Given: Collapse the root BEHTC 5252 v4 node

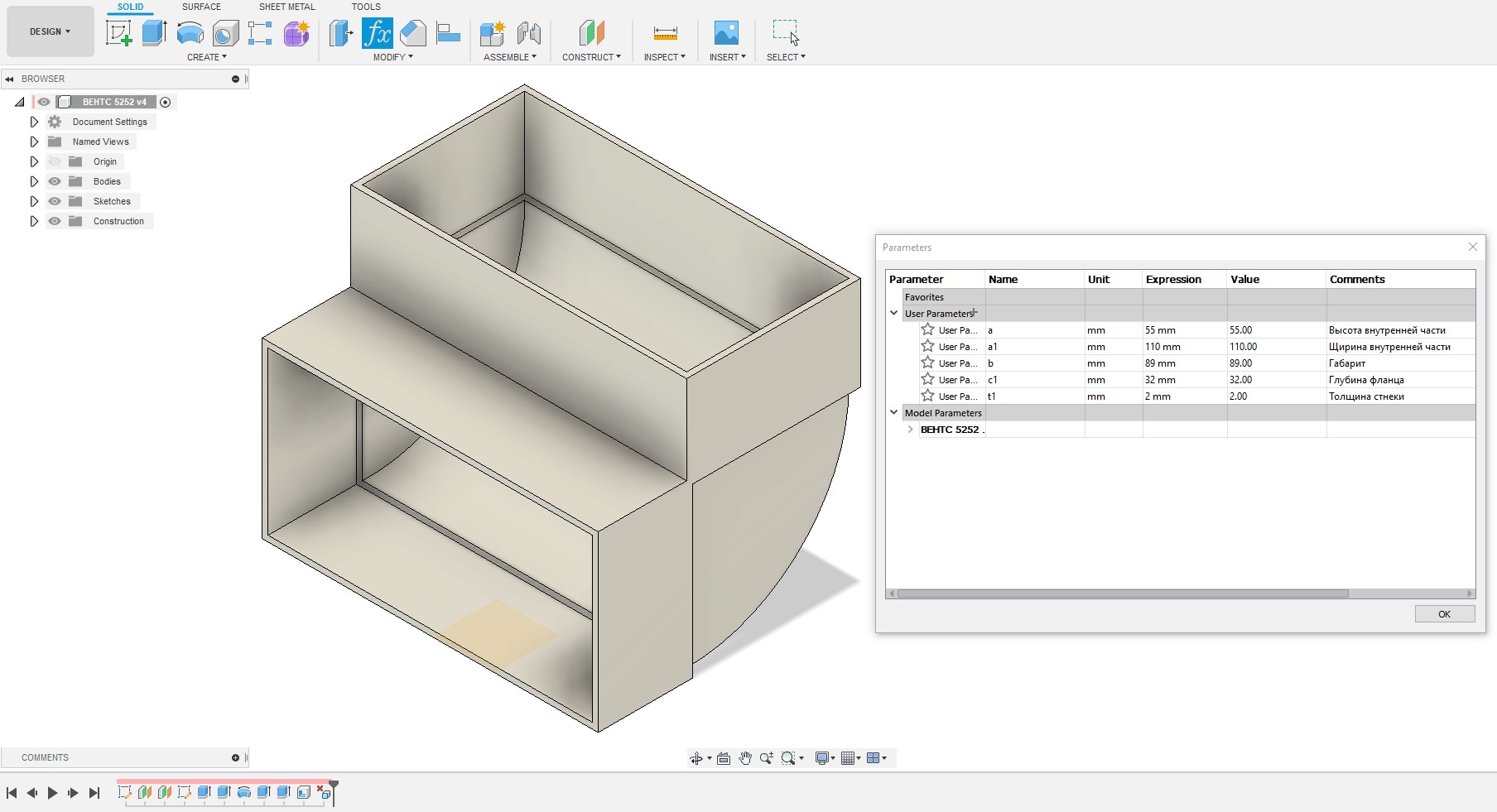Looking at the screenshot, I should (20, 102).
